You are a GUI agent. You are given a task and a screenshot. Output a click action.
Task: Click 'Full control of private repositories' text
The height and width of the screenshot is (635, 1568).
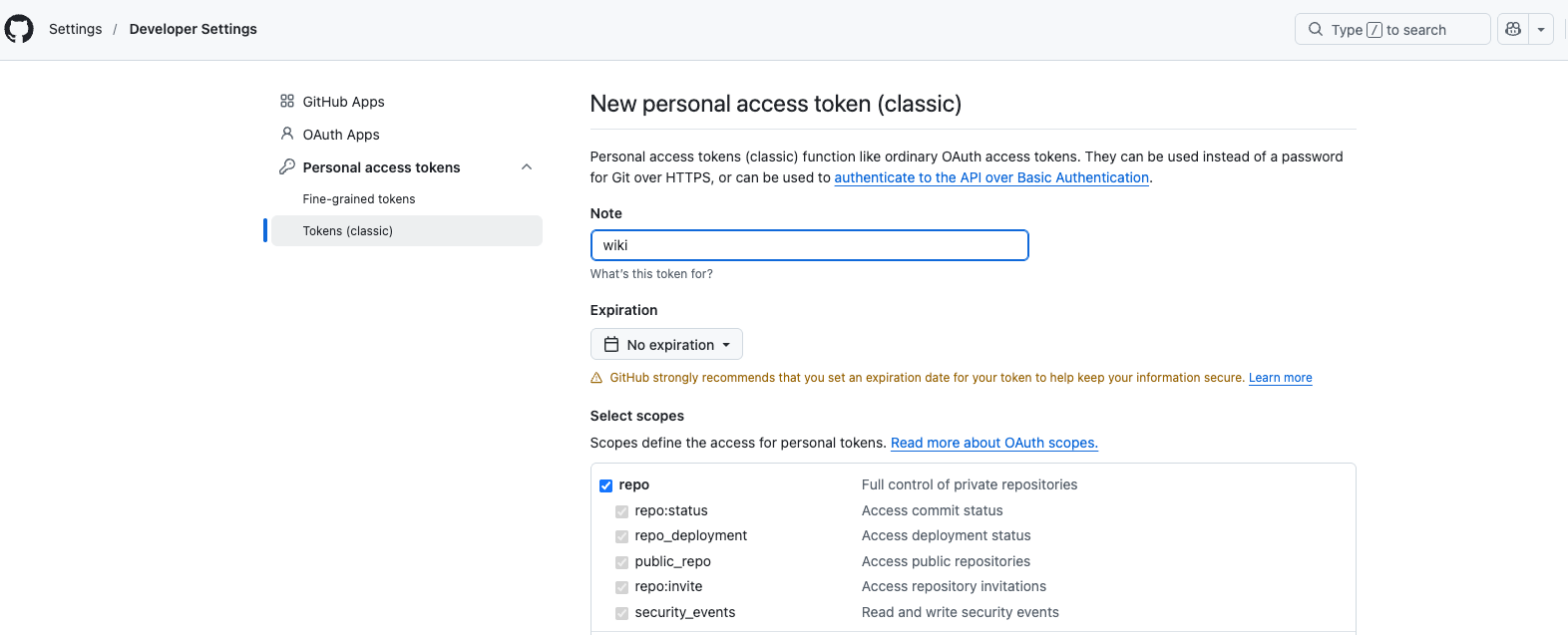tap(970, 484)
